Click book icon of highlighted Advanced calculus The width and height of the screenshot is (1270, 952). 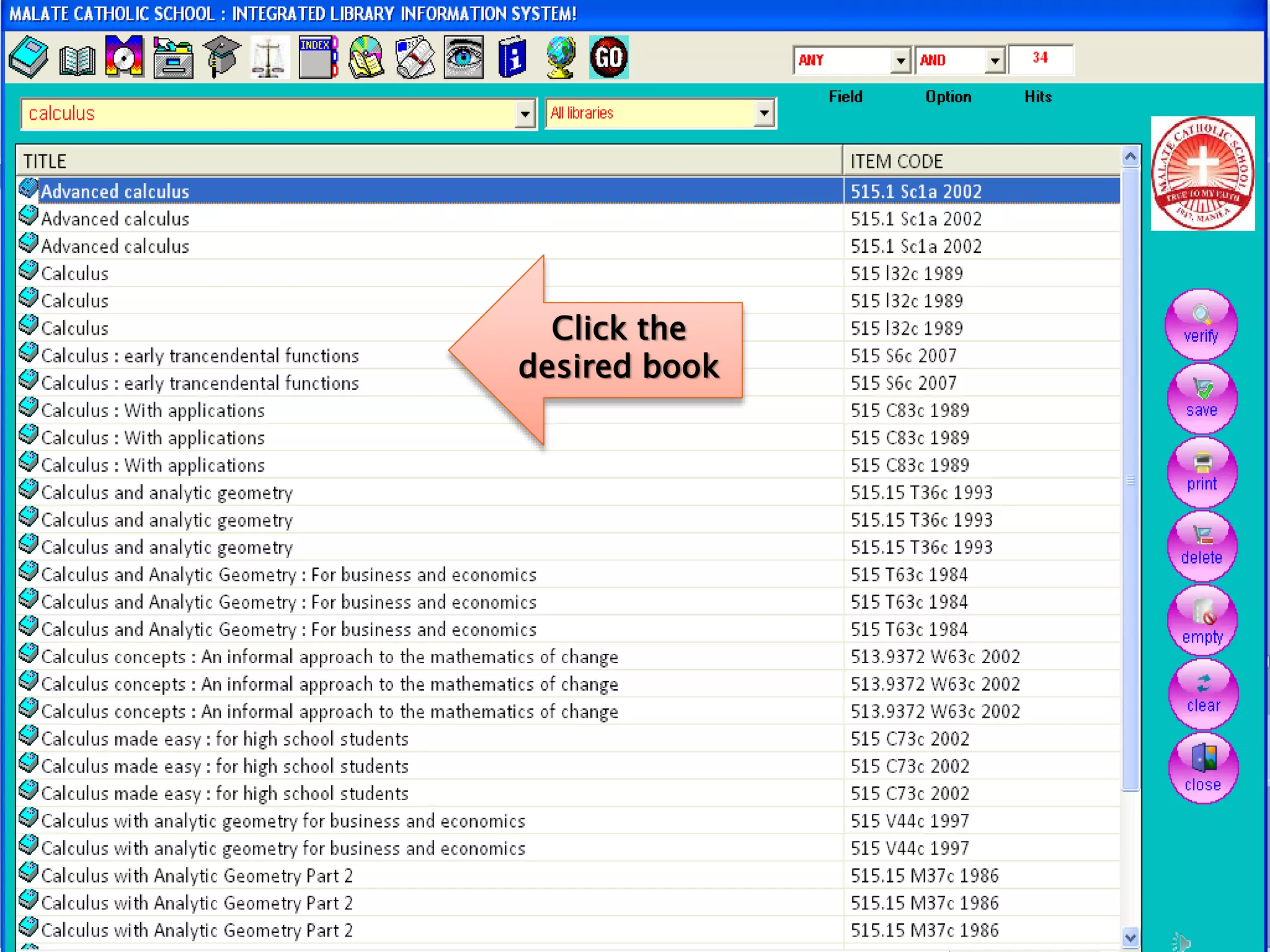(29, 188)
